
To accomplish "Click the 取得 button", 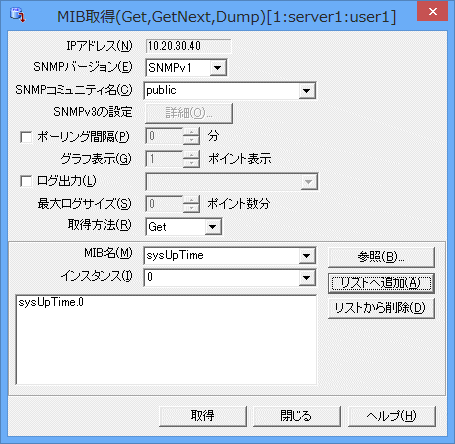I will 203,416.
